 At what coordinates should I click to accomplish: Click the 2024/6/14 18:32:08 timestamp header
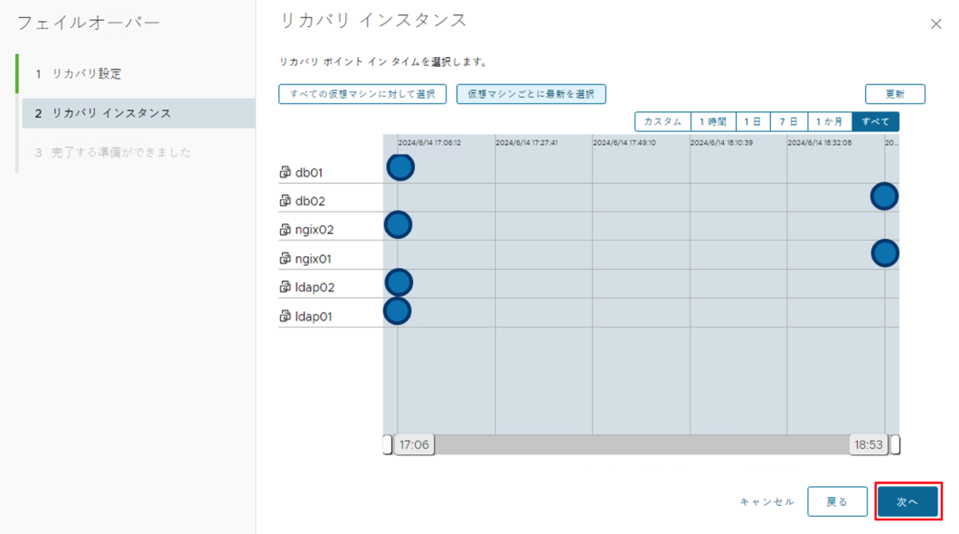820,143
